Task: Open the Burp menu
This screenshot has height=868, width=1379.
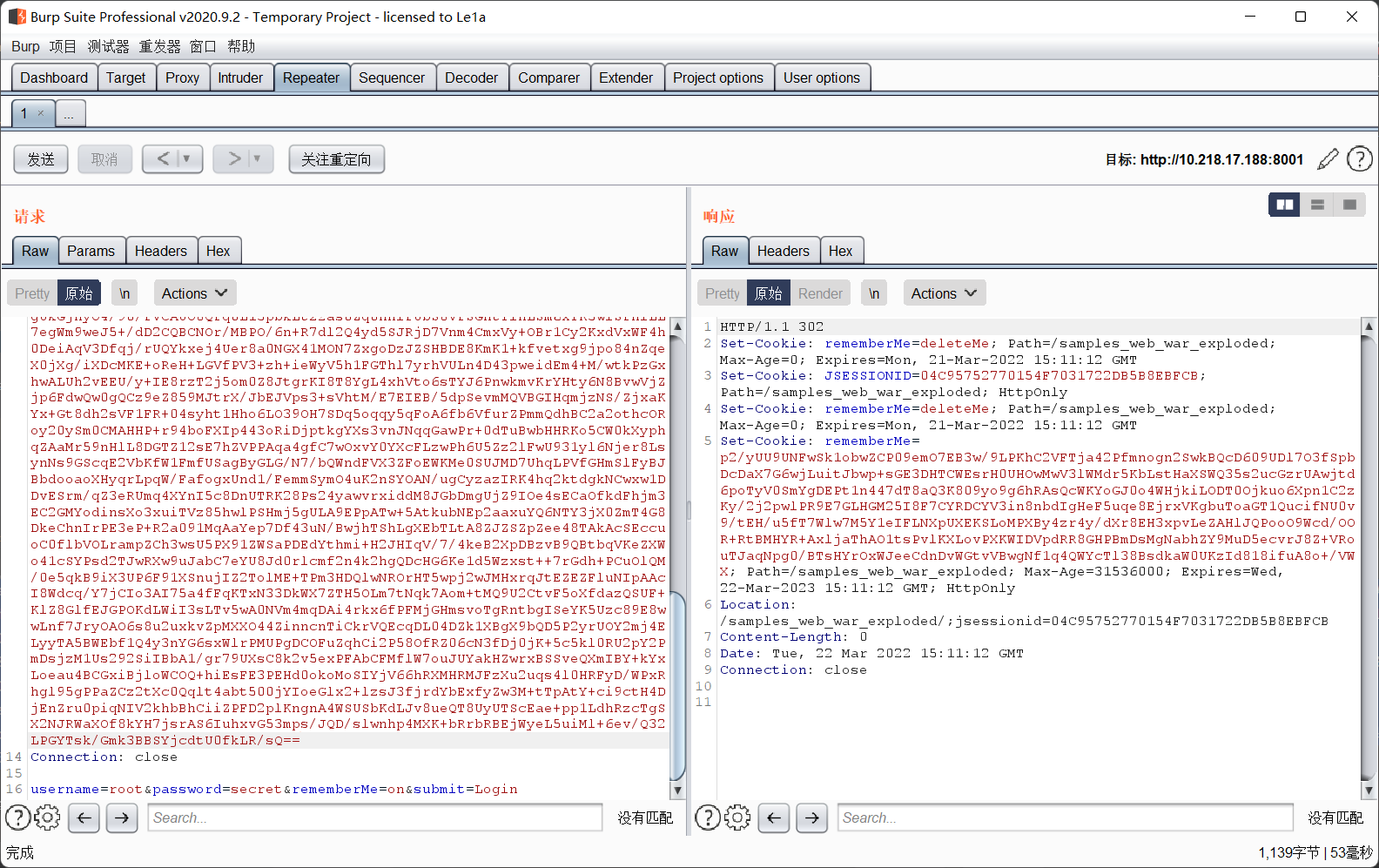Action: coord(25,46)
